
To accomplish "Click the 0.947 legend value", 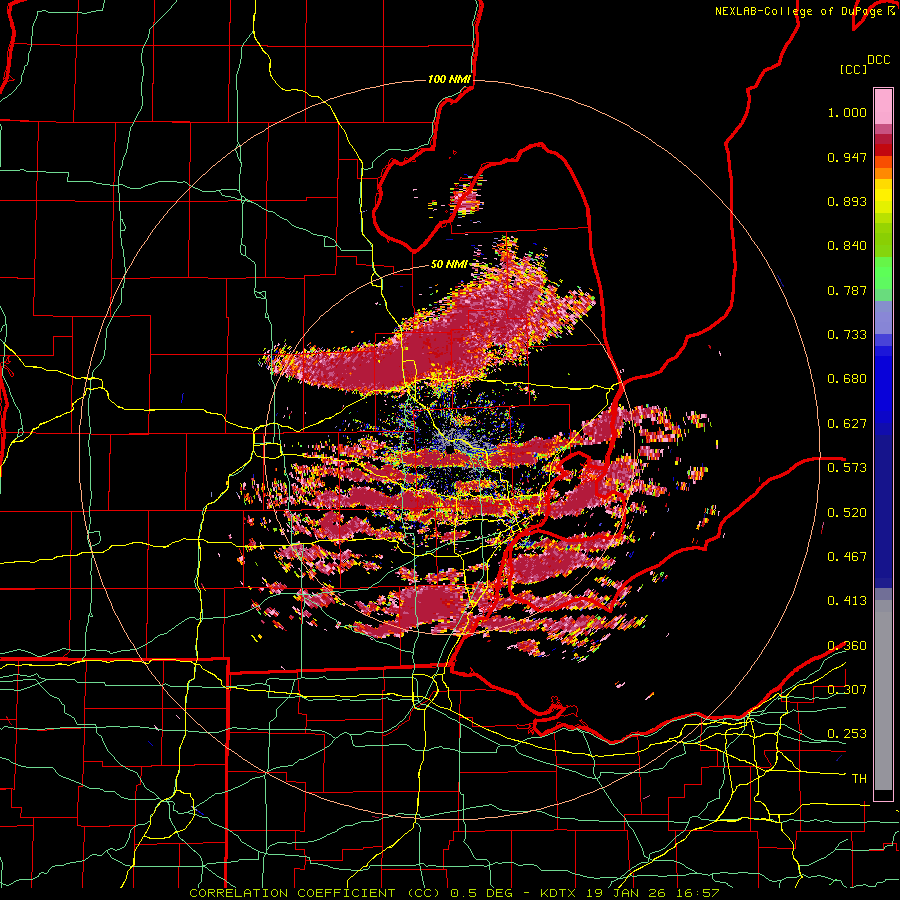I will point(847,157).
